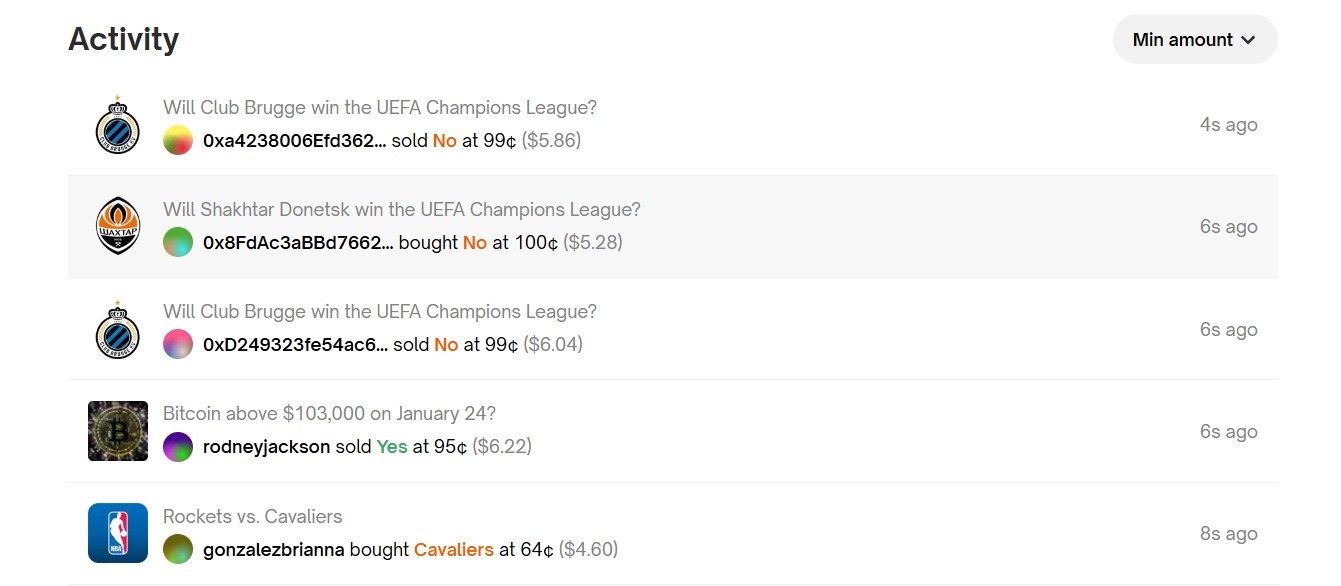Image resolution: width=1341 pixels, height=586 pixels.
Task: Open first 'Will Club Brugge win' market link
Action: pyautogui.click(x=380, y=108)
